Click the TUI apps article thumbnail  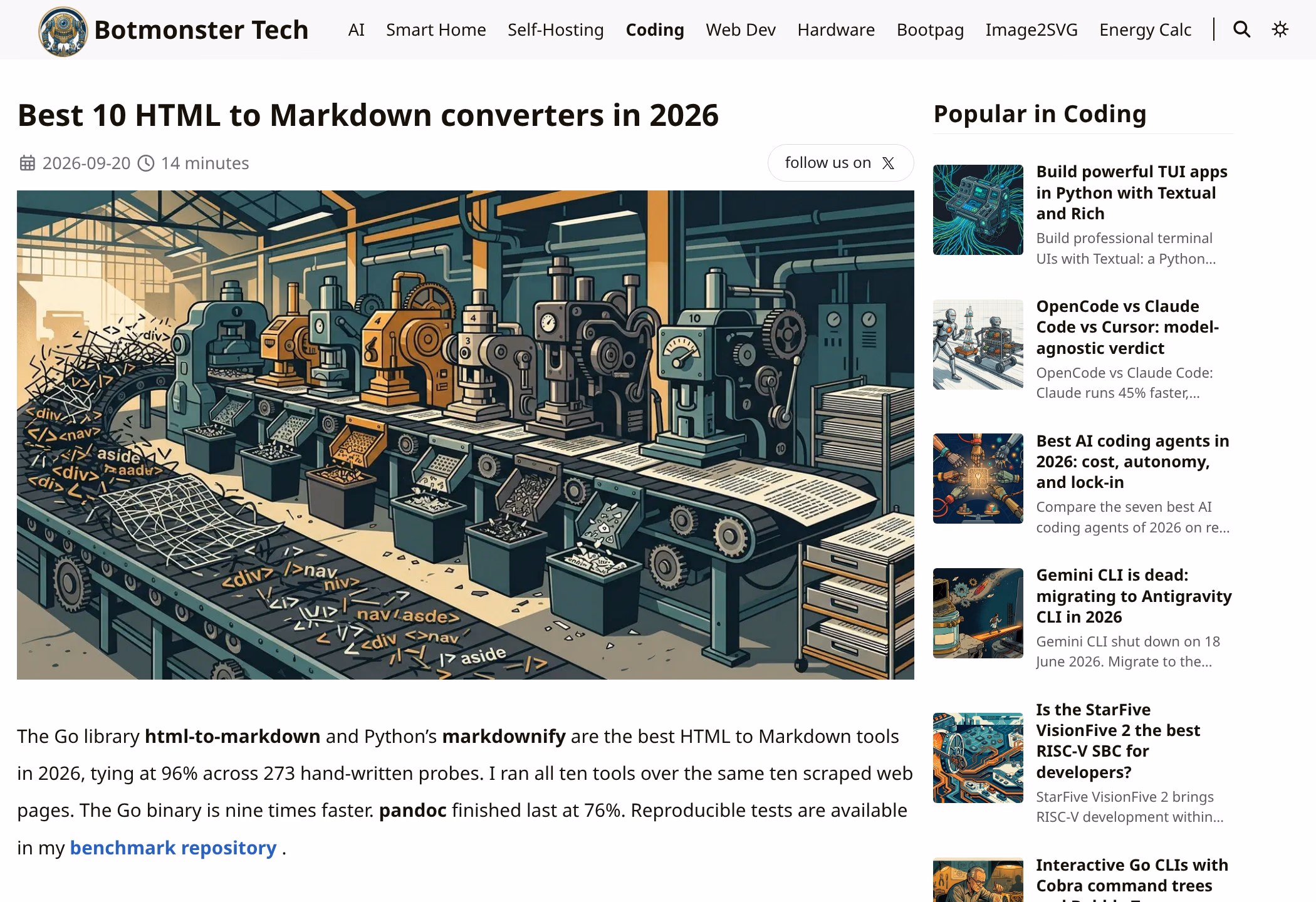click(978, 210)
